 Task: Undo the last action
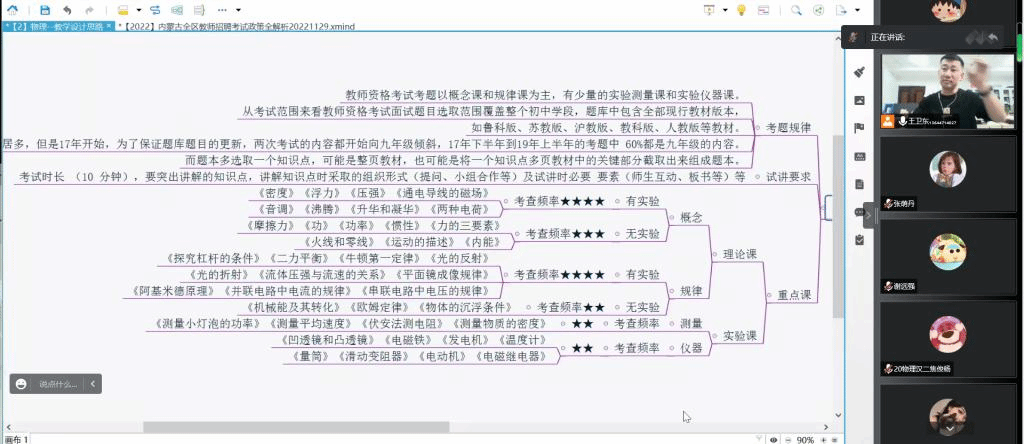68,10
